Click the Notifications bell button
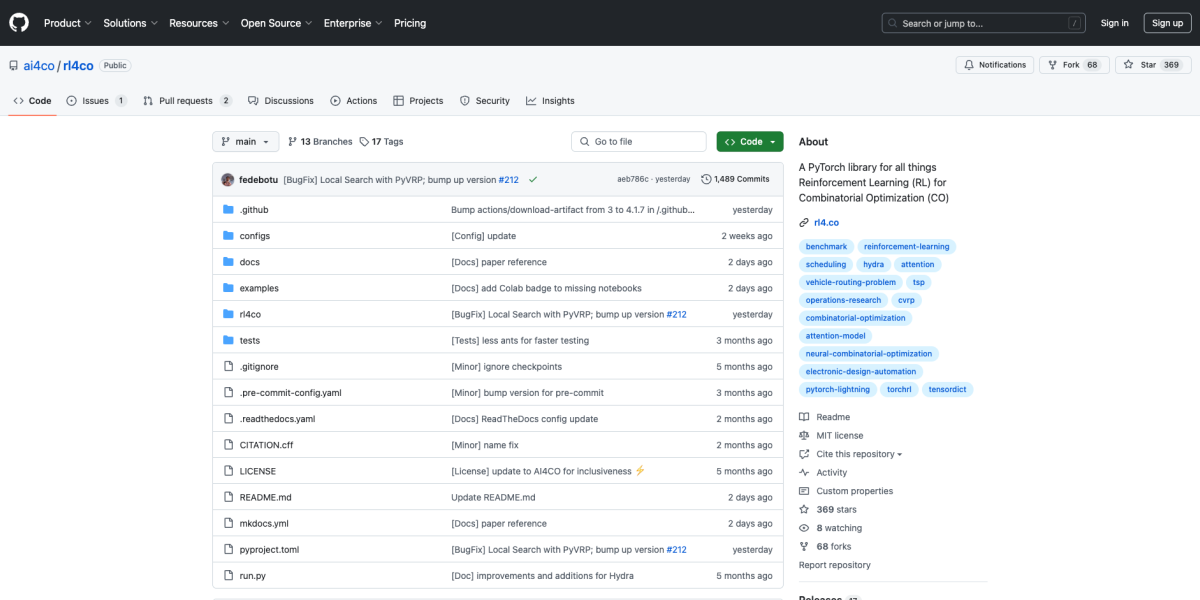Viewport: 1200px width, 600px height. (994, 65)
